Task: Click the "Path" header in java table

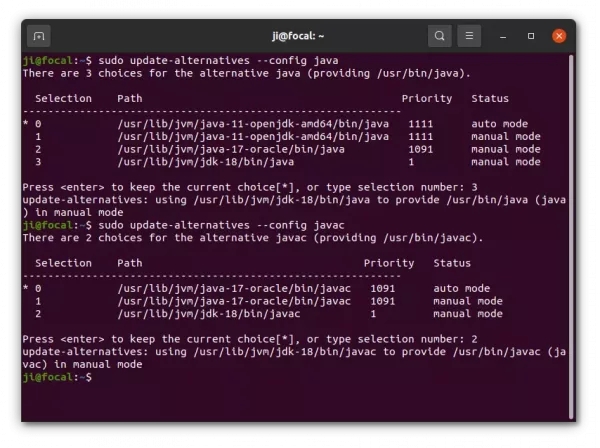Action: [x=130, y=98]
